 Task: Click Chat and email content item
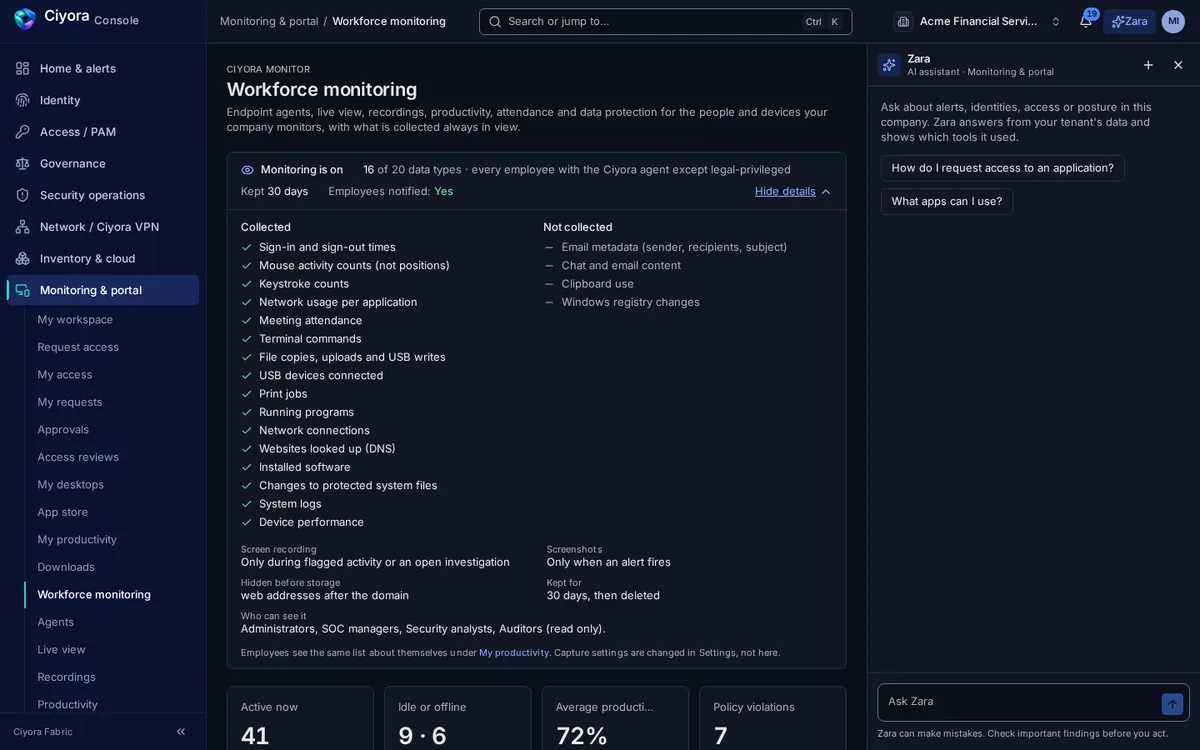pyautogui.click(x=621, y=266)
